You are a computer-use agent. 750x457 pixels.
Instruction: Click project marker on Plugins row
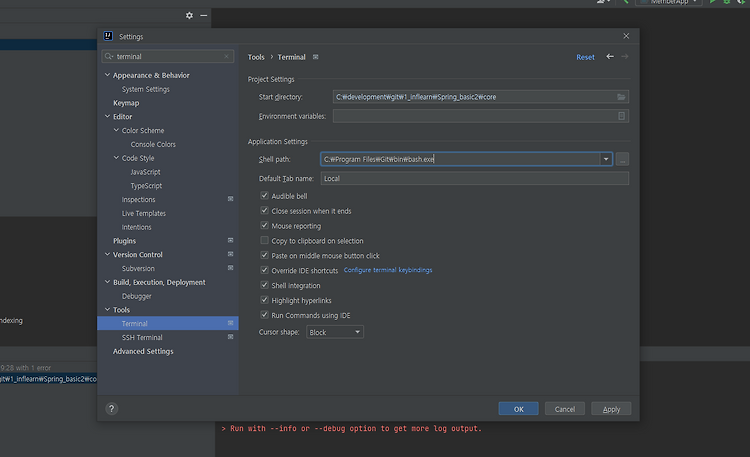coord(231,240)
